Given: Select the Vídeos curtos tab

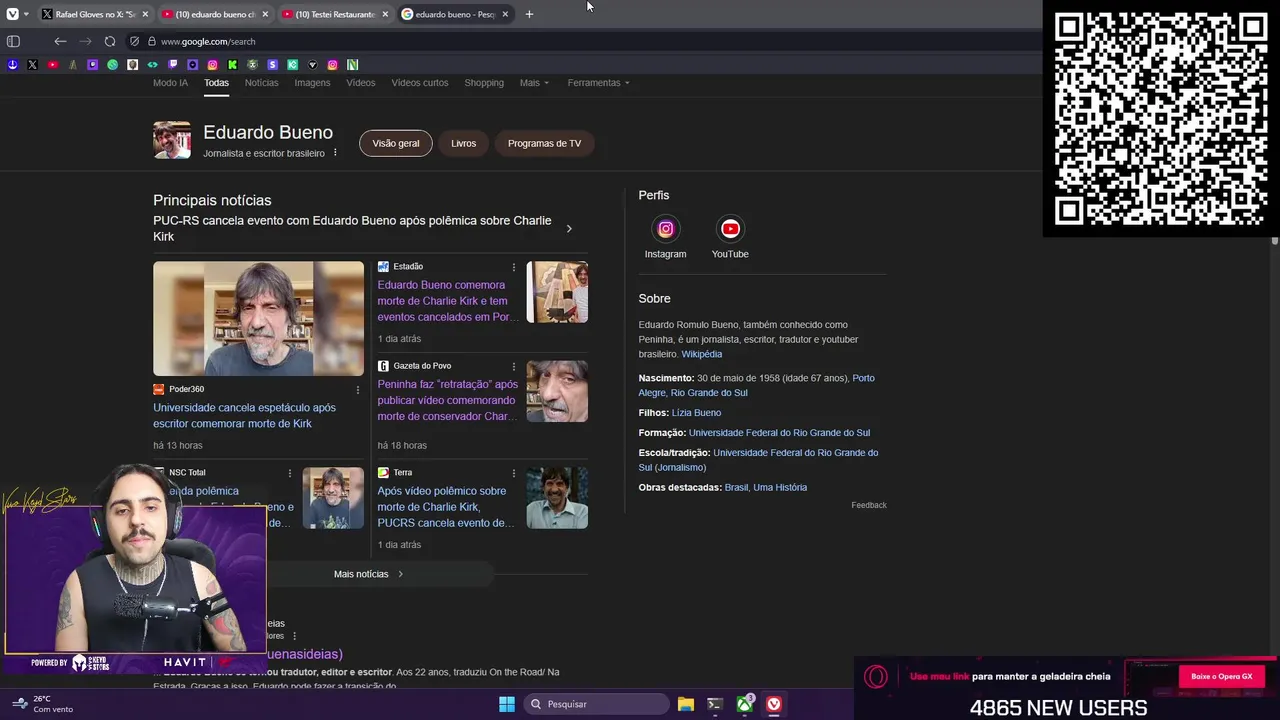Looking at the screenshot, I should coord(420,83).
